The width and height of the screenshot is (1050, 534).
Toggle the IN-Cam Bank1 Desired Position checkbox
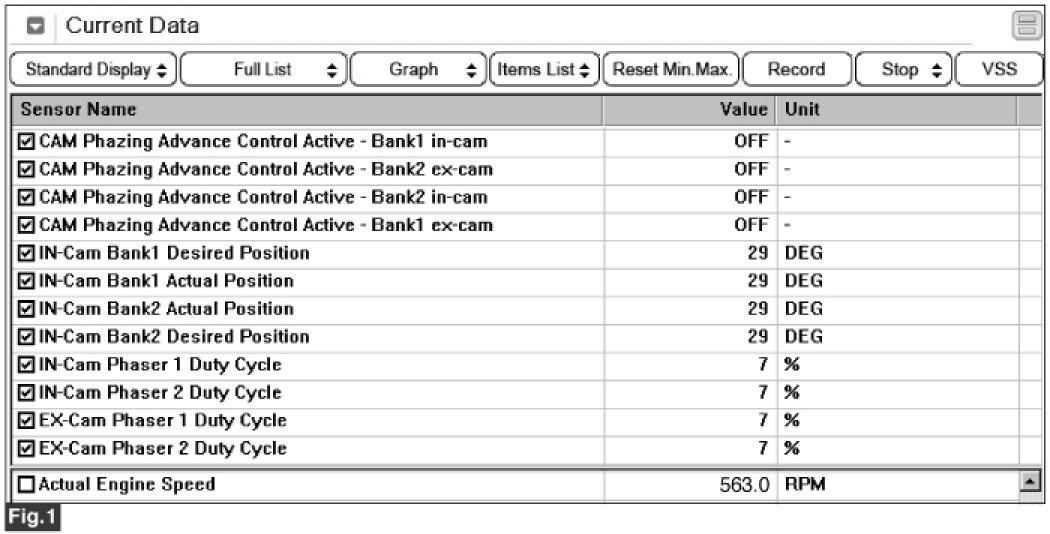click(x=26, y=253)
